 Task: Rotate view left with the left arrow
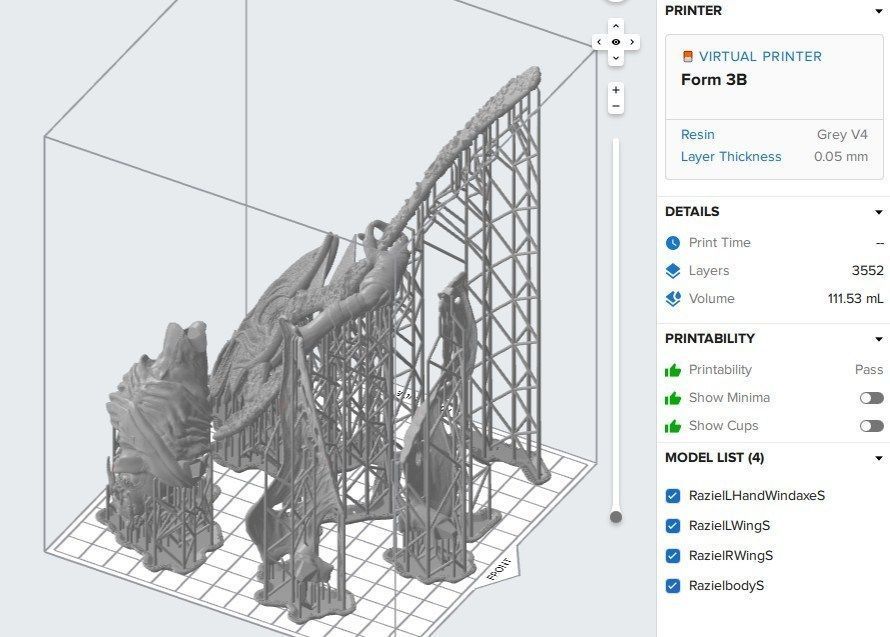[599, 42]
